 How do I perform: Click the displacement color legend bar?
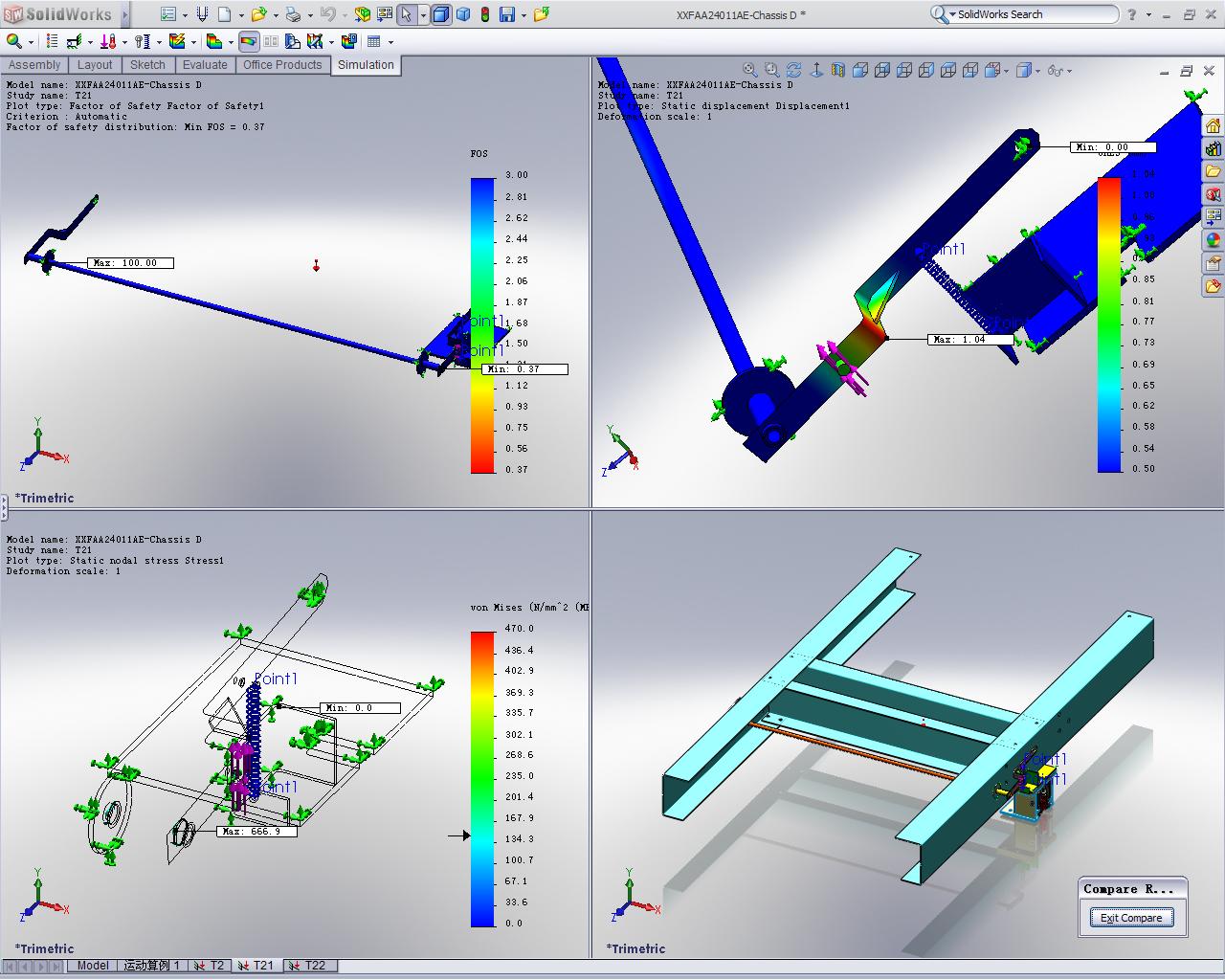[x=1109, y=324]
